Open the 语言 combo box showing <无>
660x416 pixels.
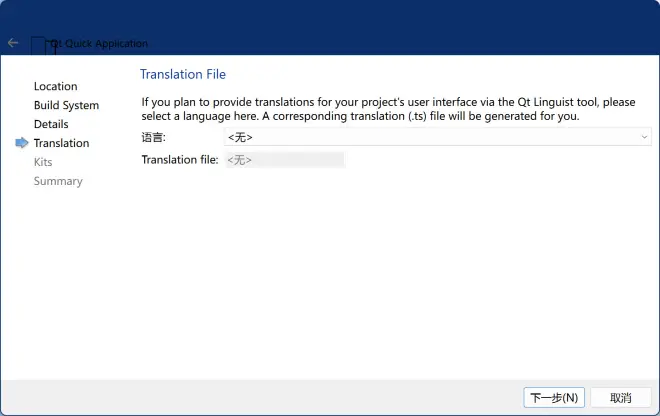(437, 137)
